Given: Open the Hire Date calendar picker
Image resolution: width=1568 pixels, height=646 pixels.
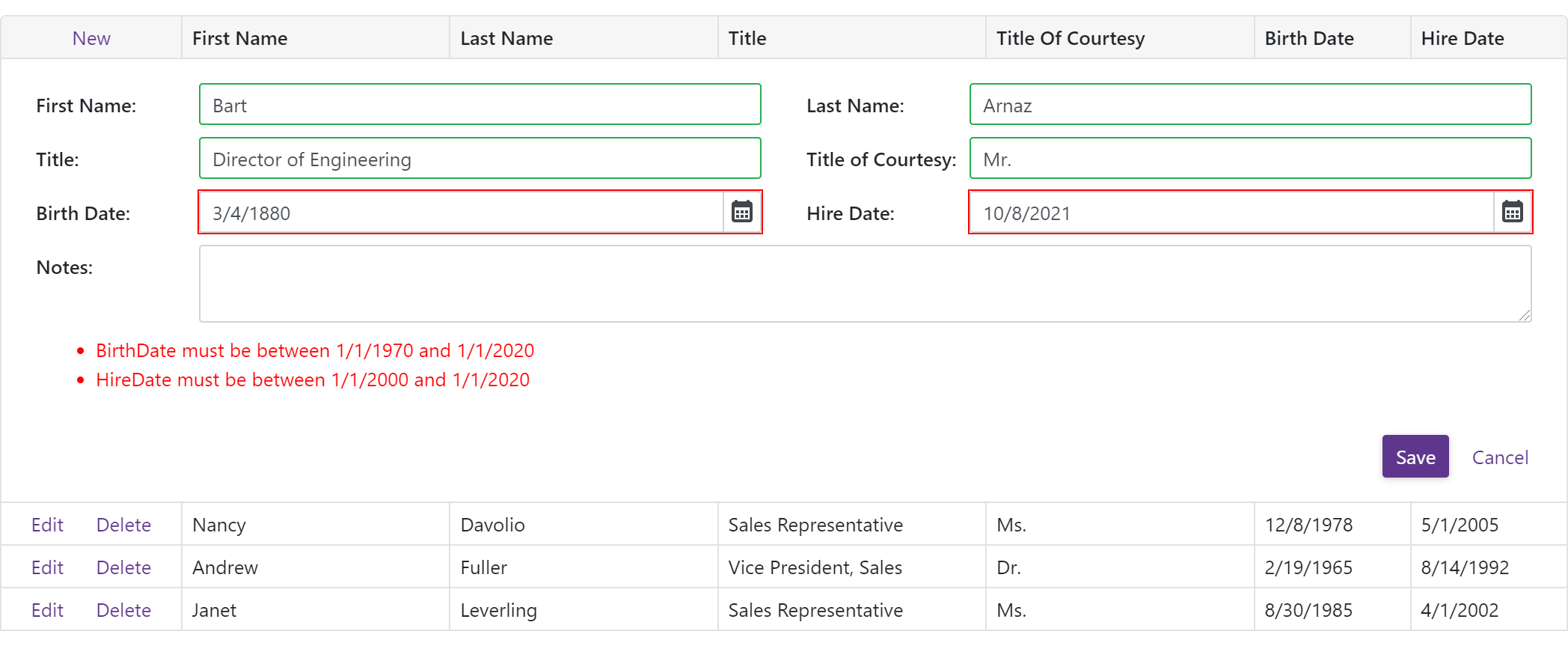Looking at the screenshot, I should pyautogui.click(x=1512, y=213).
